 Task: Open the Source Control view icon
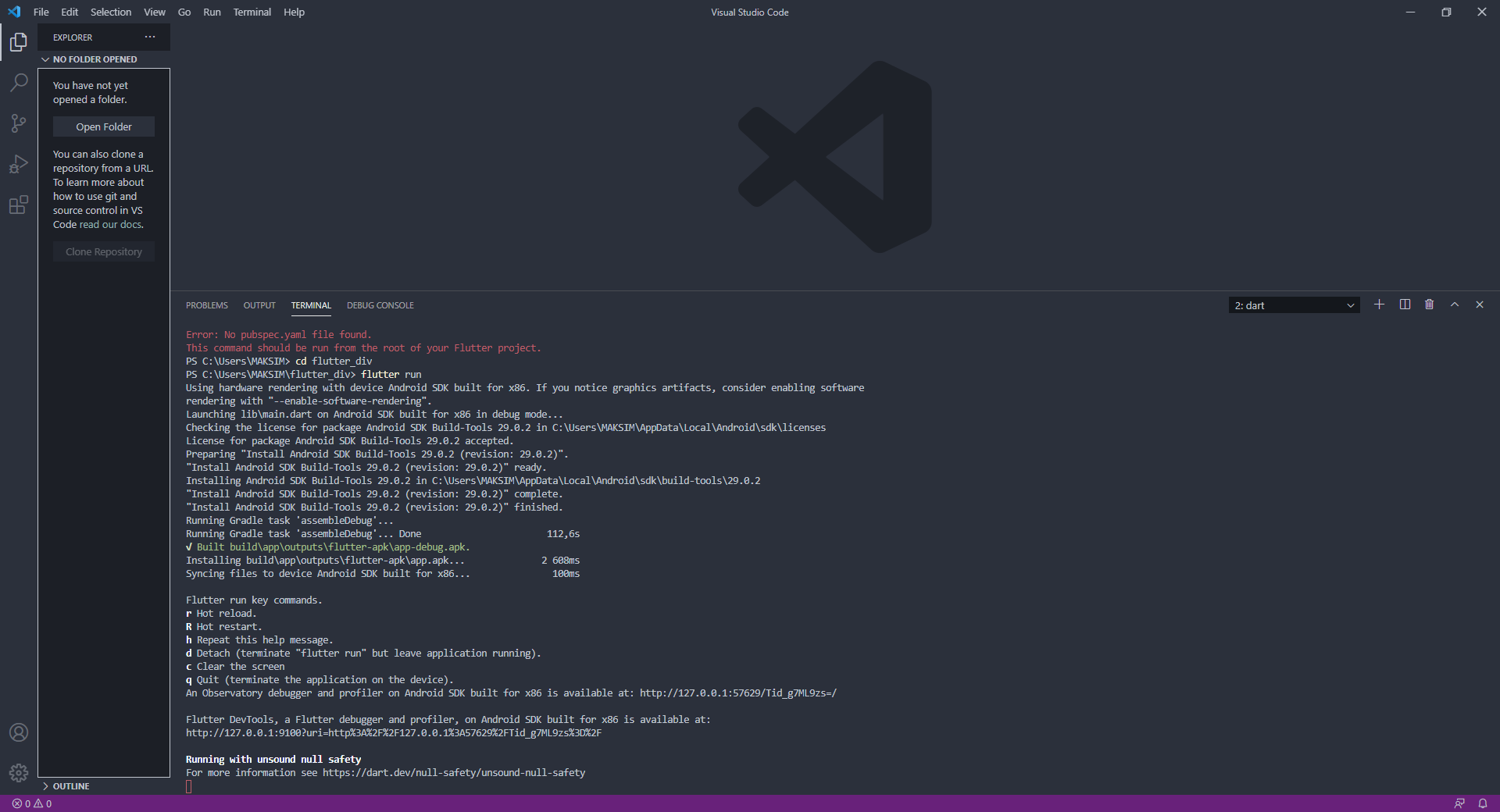coord(19,123)
